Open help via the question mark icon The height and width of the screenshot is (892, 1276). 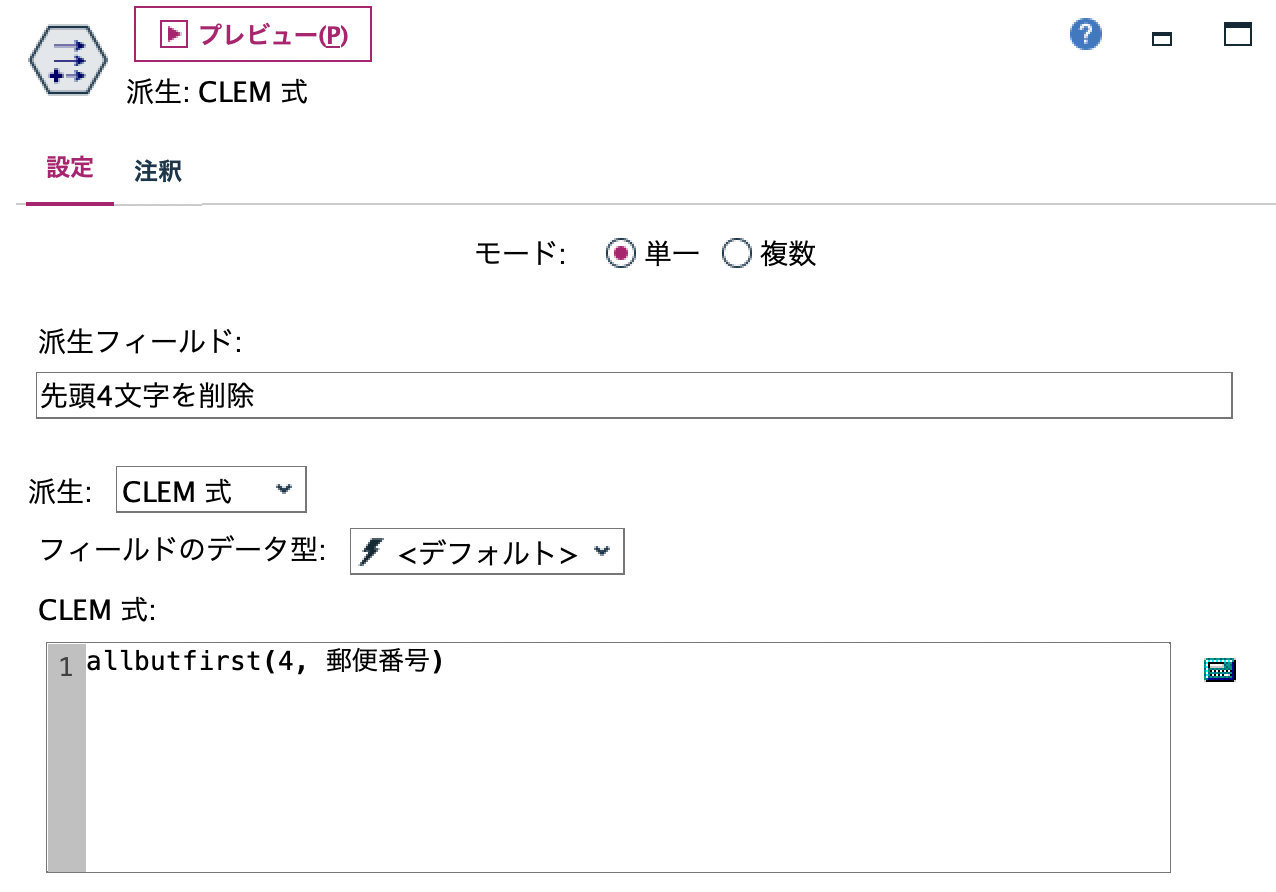(1083, 33)
